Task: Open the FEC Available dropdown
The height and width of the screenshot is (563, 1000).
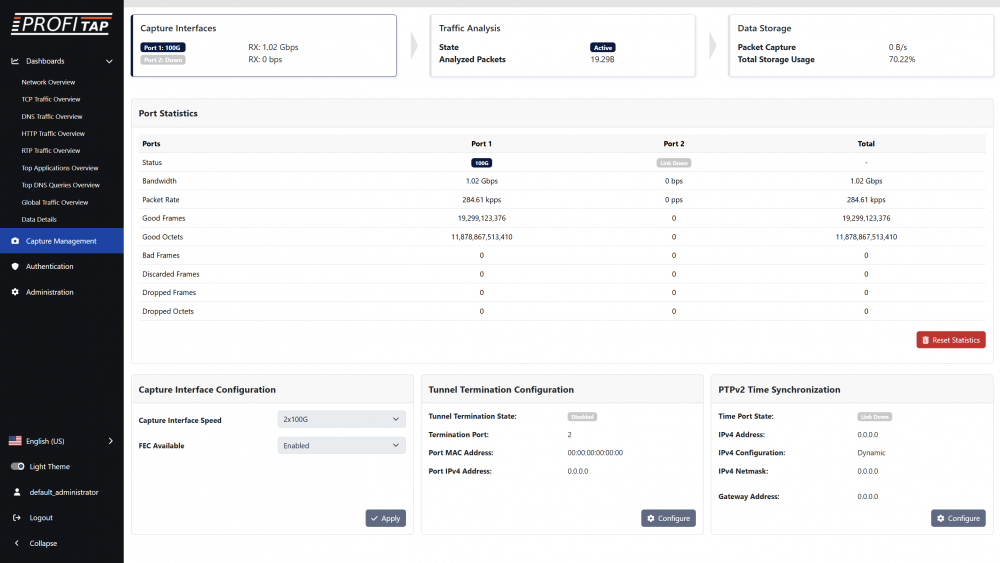Action: 341,446
